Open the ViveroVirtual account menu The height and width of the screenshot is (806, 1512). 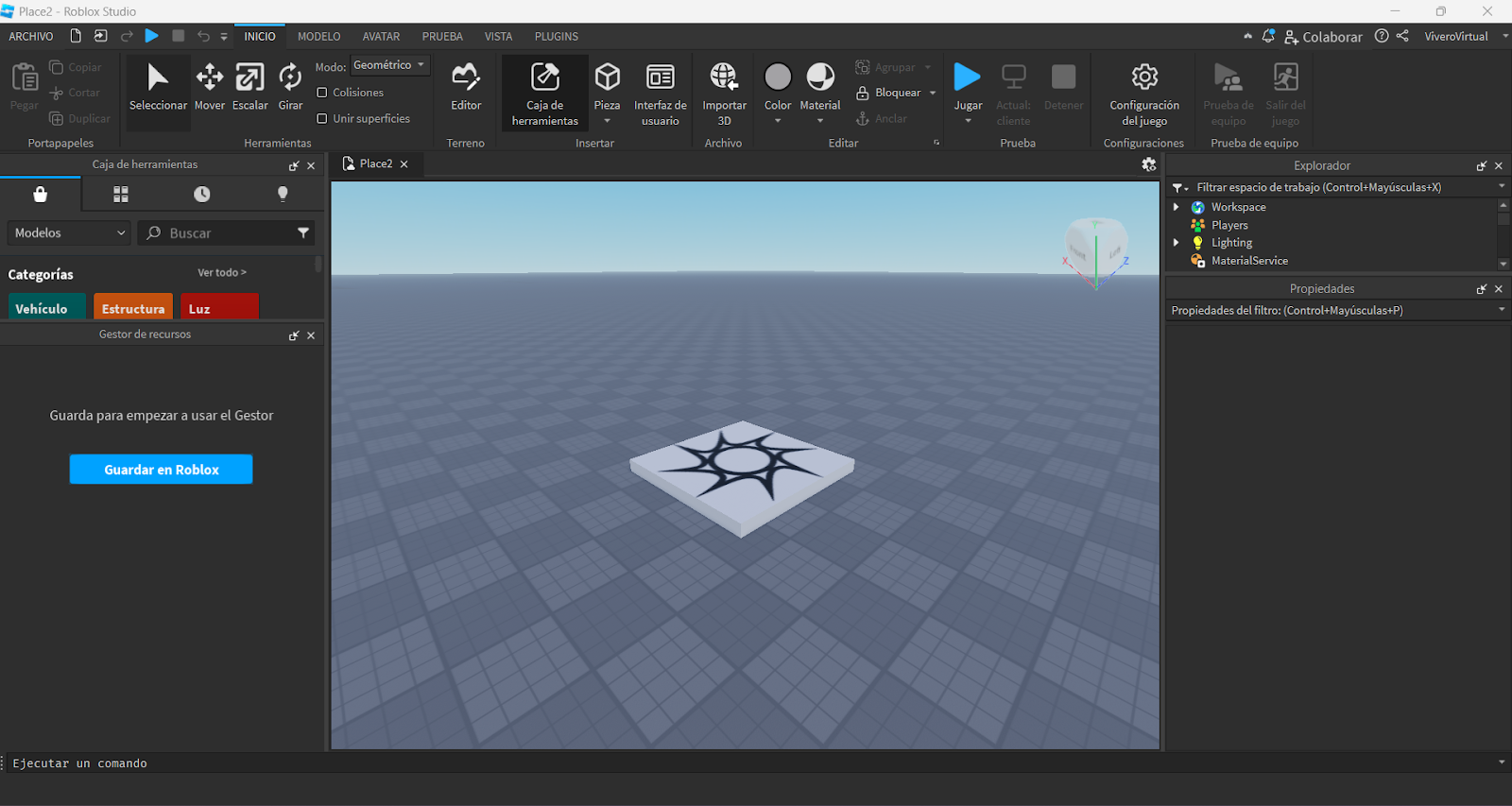1465,36
